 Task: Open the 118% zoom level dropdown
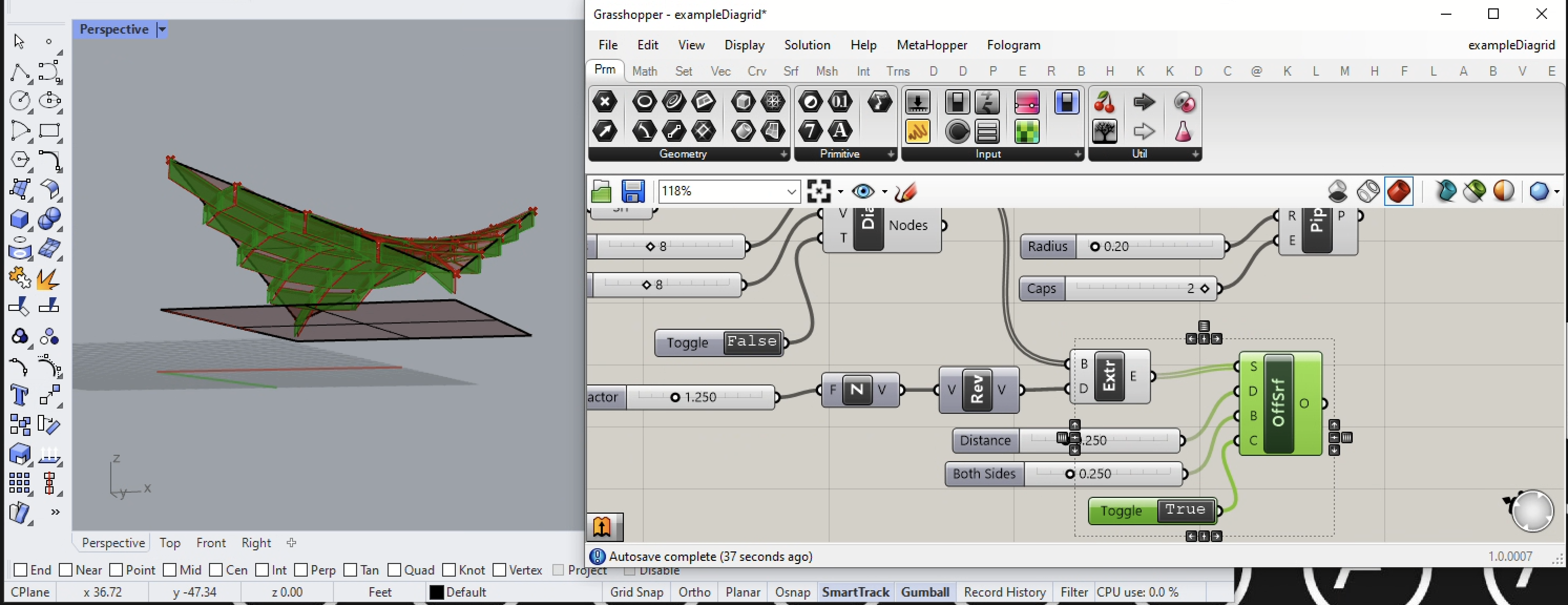(791, 192)
